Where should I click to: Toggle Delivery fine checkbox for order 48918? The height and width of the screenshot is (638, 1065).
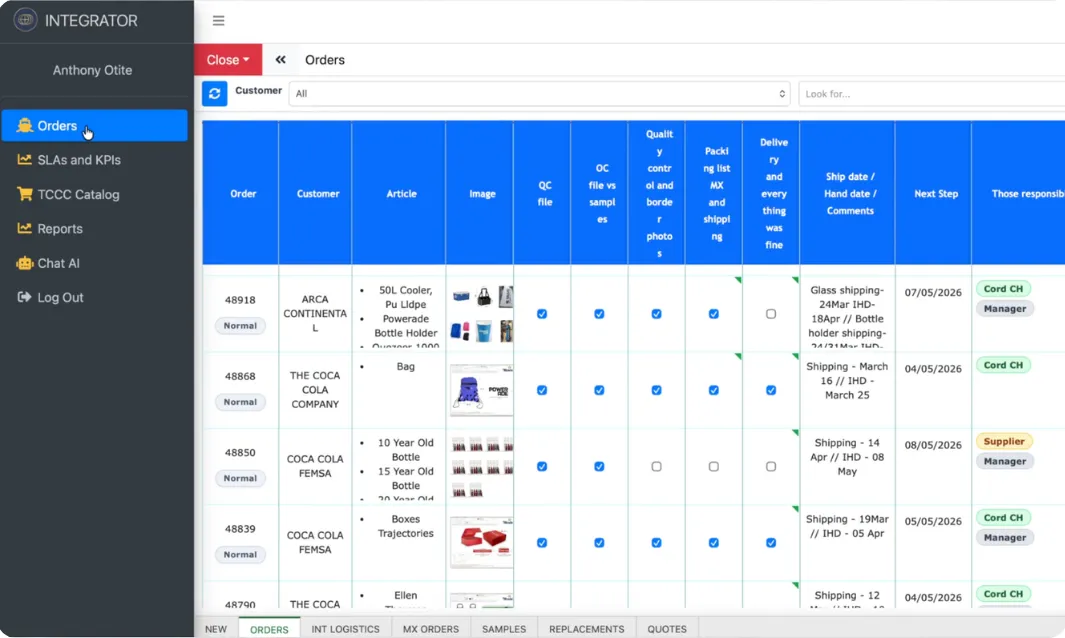pyautogui.click(x=771, y=314)
